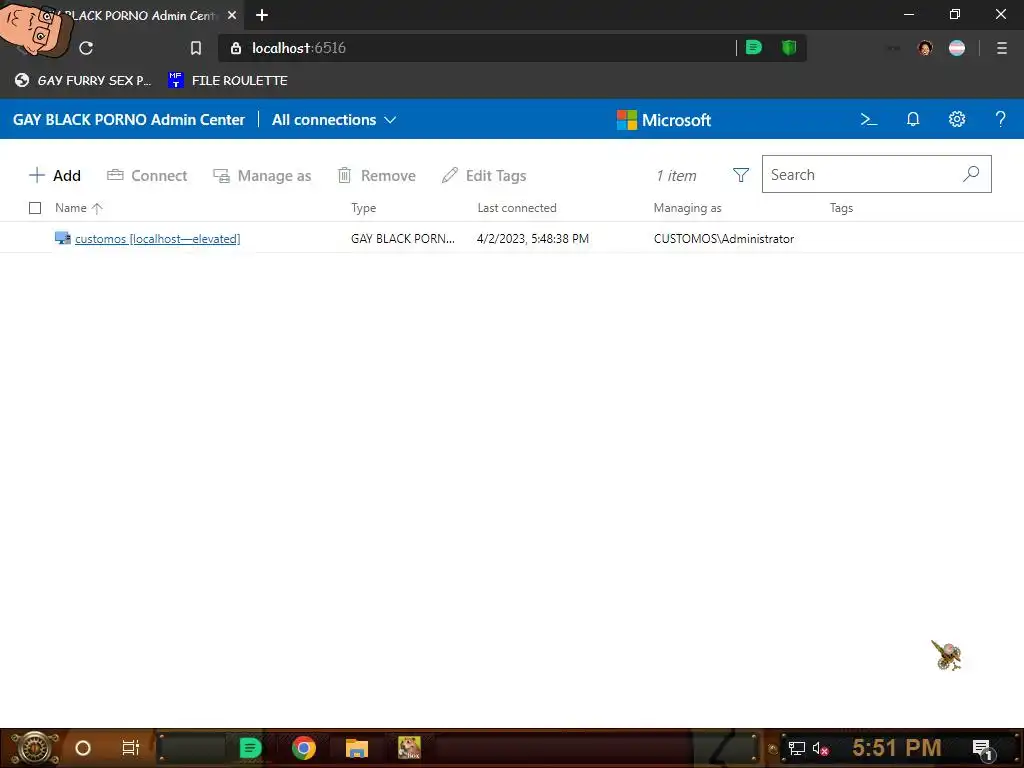Sort by the Name column

point(78,208)
